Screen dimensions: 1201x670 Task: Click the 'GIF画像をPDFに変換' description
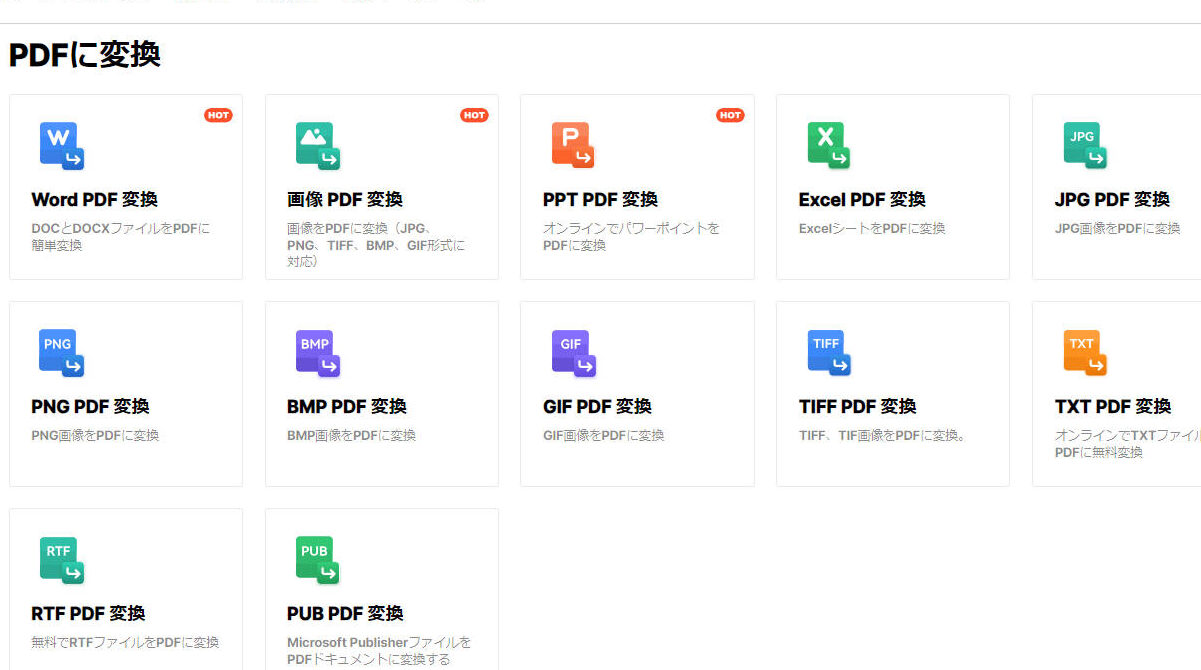tap(603, 436)
